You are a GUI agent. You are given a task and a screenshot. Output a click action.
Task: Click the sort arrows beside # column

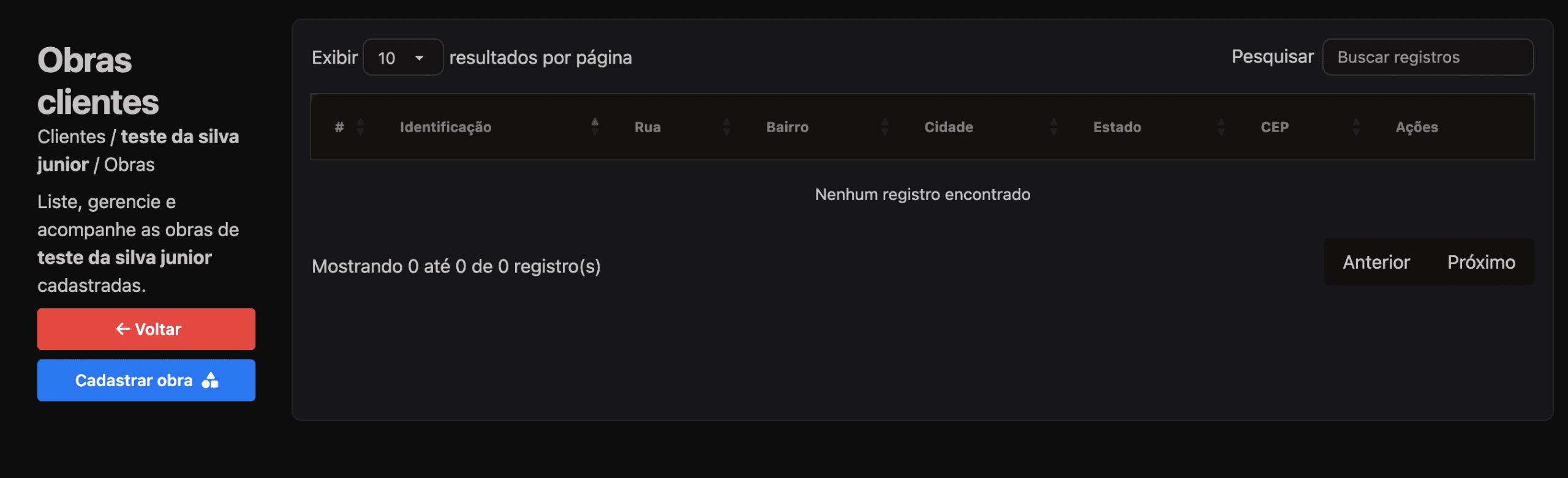[x=361, y=127]
